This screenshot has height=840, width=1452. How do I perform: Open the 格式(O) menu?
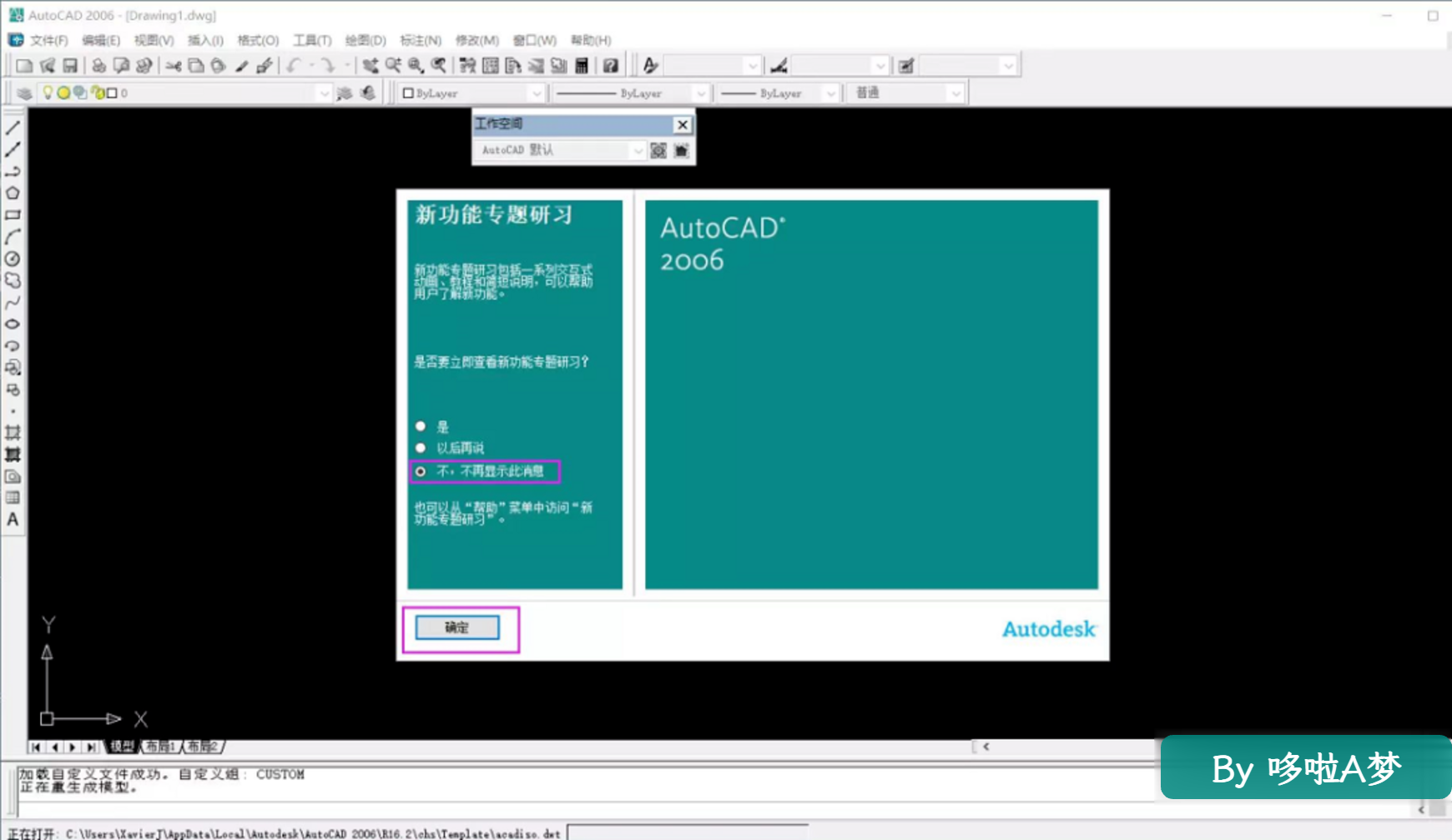point(258,40)
